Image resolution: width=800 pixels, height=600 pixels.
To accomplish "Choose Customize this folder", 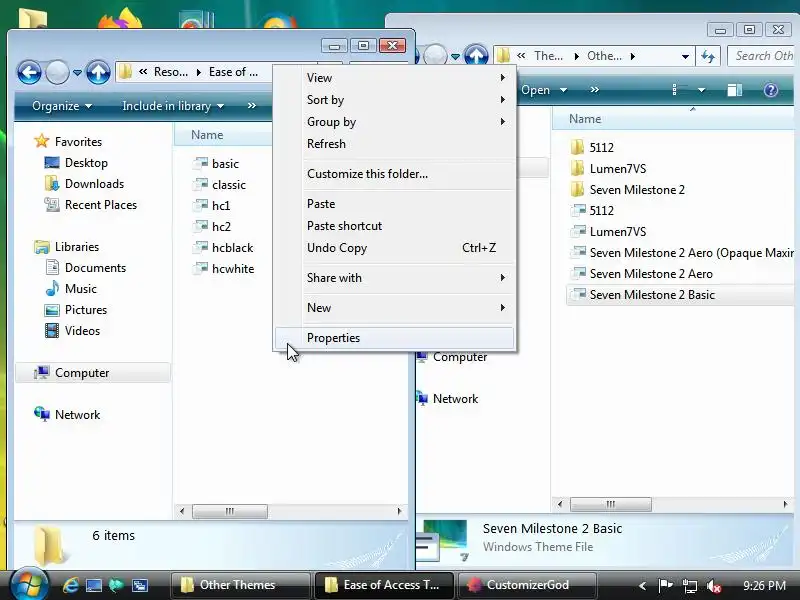I will coord(395,173).
